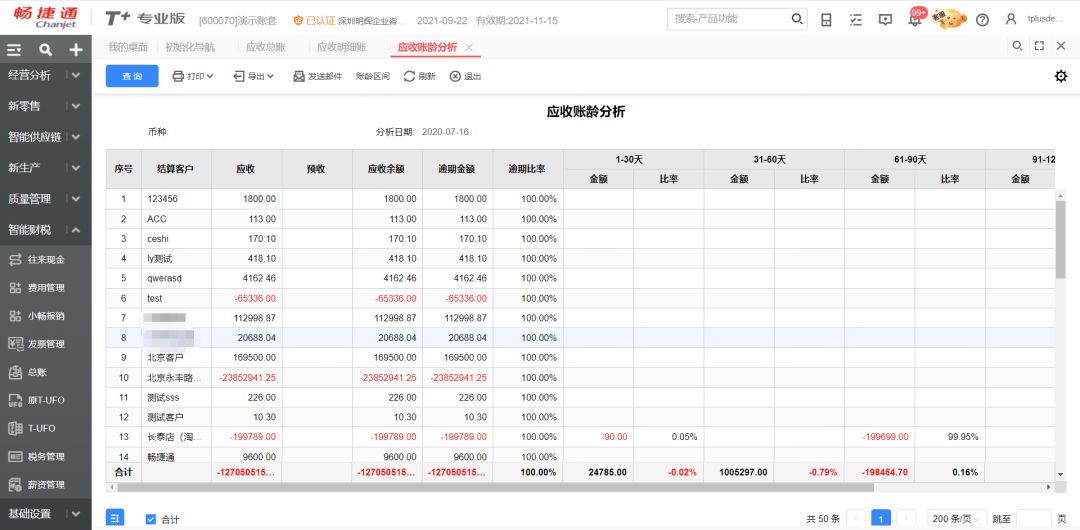Screen dimensions: 1080x530
Task: Open 费用管理 module in sidebar
Action: pyautogui.click(x=45, y=288)
